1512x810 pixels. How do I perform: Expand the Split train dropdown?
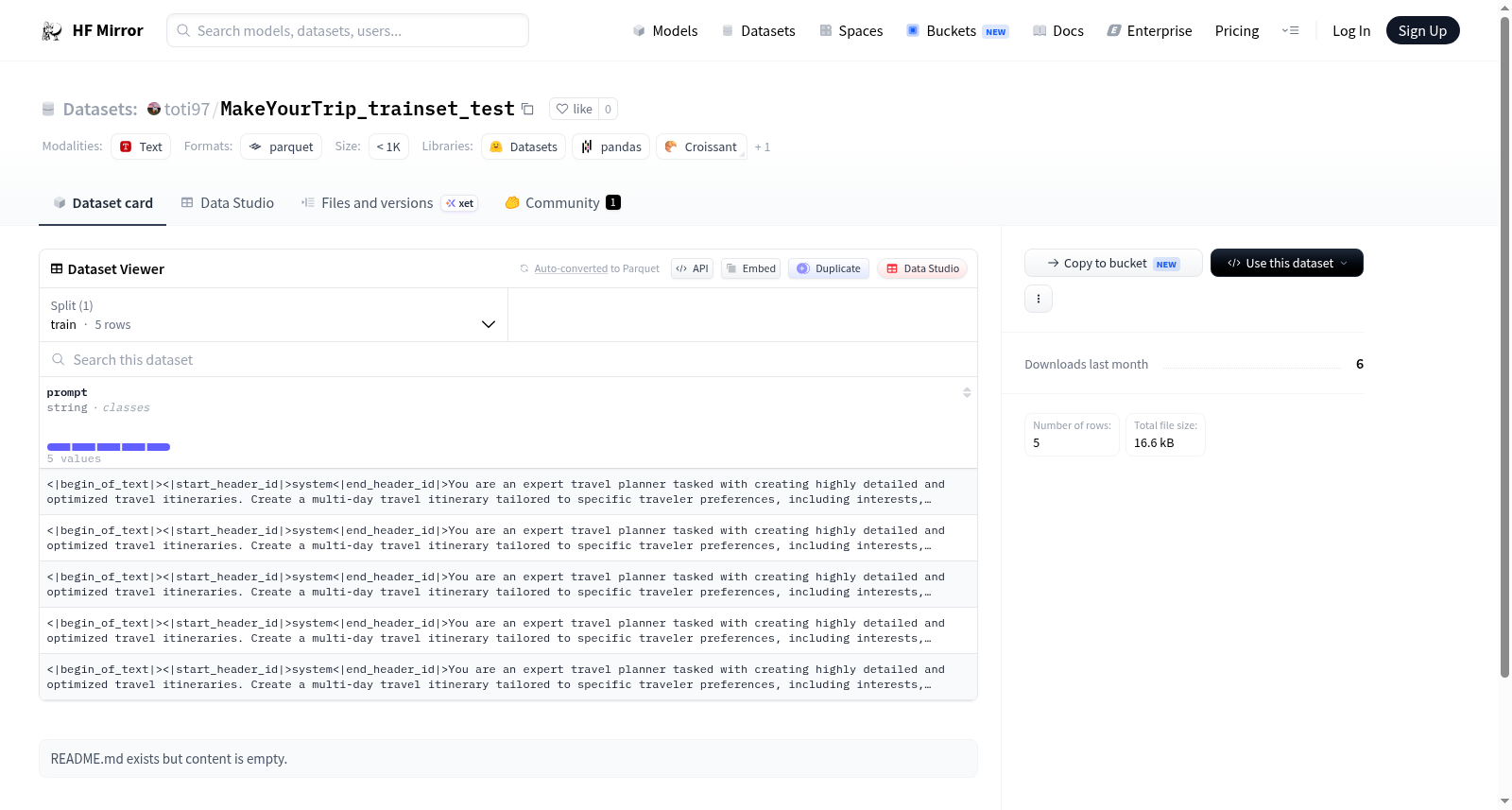click(273, 315)
